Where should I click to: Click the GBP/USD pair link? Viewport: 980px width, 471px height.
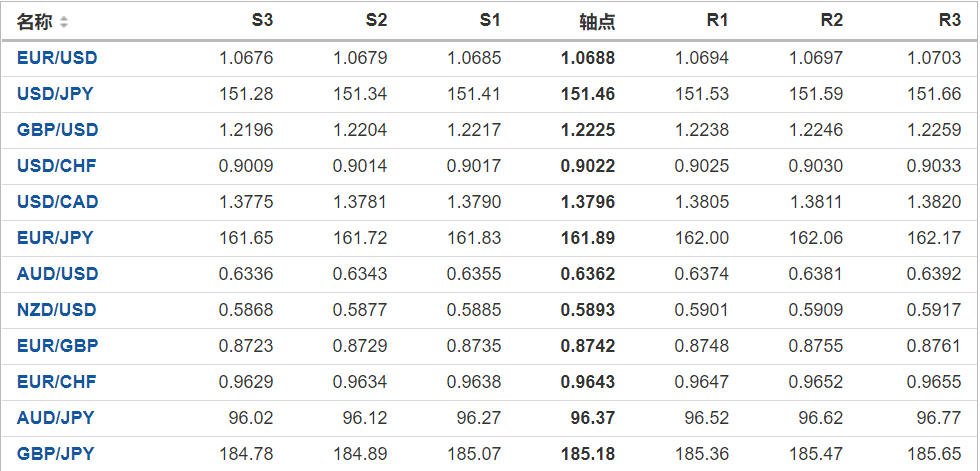(57, 130)
